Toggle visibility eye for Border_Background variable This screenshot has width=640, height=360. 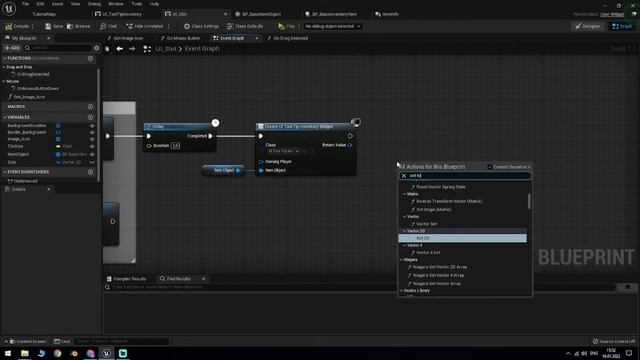[92, 132]
